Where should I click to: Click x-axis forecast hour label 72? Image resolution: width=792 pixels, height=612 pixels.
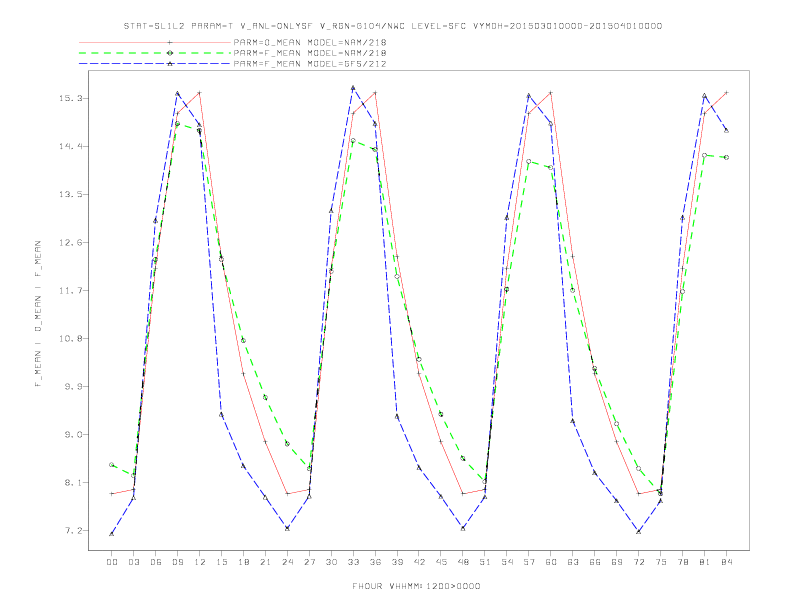(639, 562)
